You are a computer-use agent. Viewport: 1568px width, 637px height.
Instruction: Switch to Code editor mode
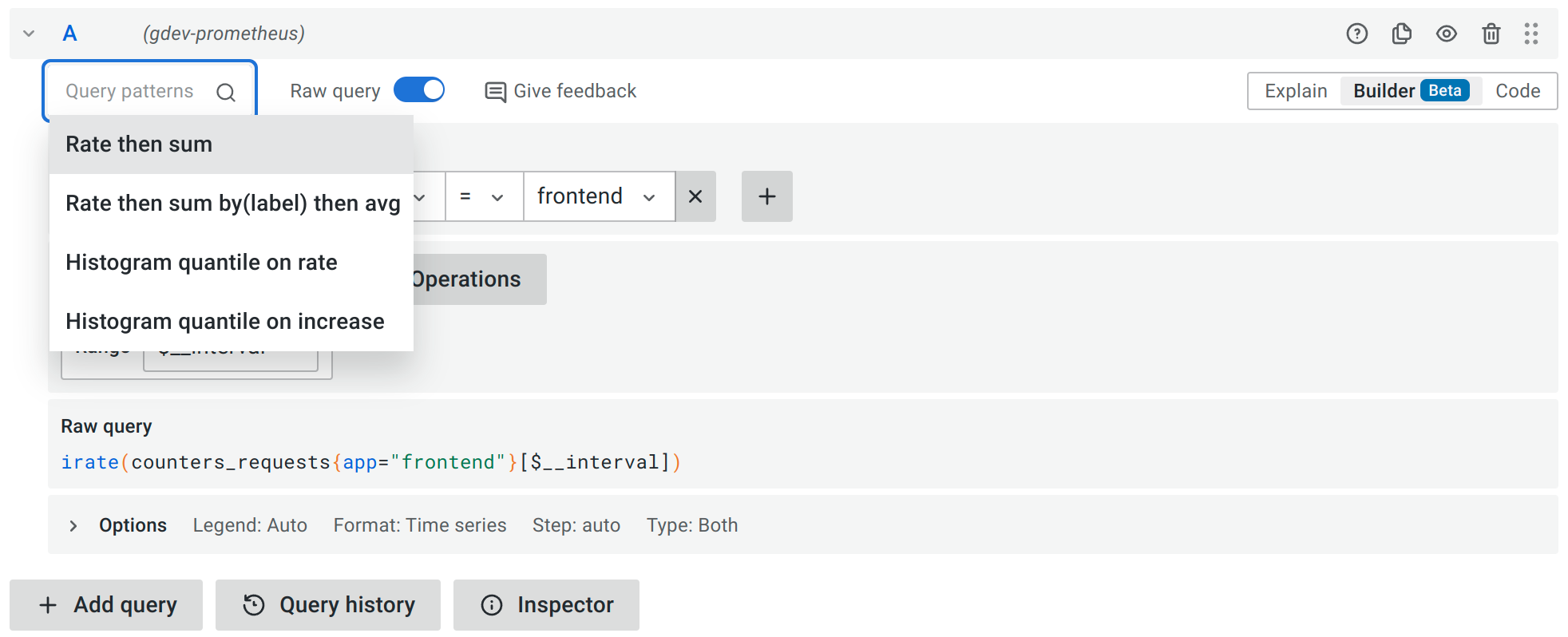point(1517,91)
